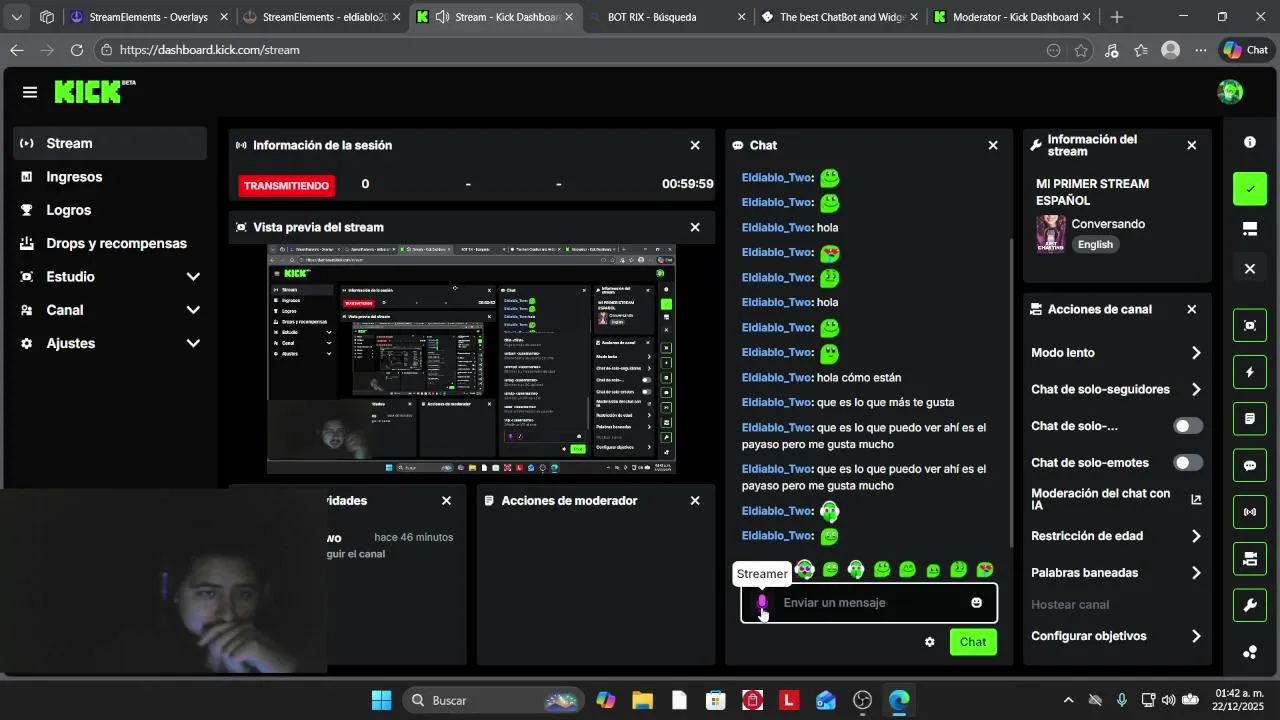Open Drops y recompensas menu item
Viewport: 1280px width, 720px height.
point(110,243)
